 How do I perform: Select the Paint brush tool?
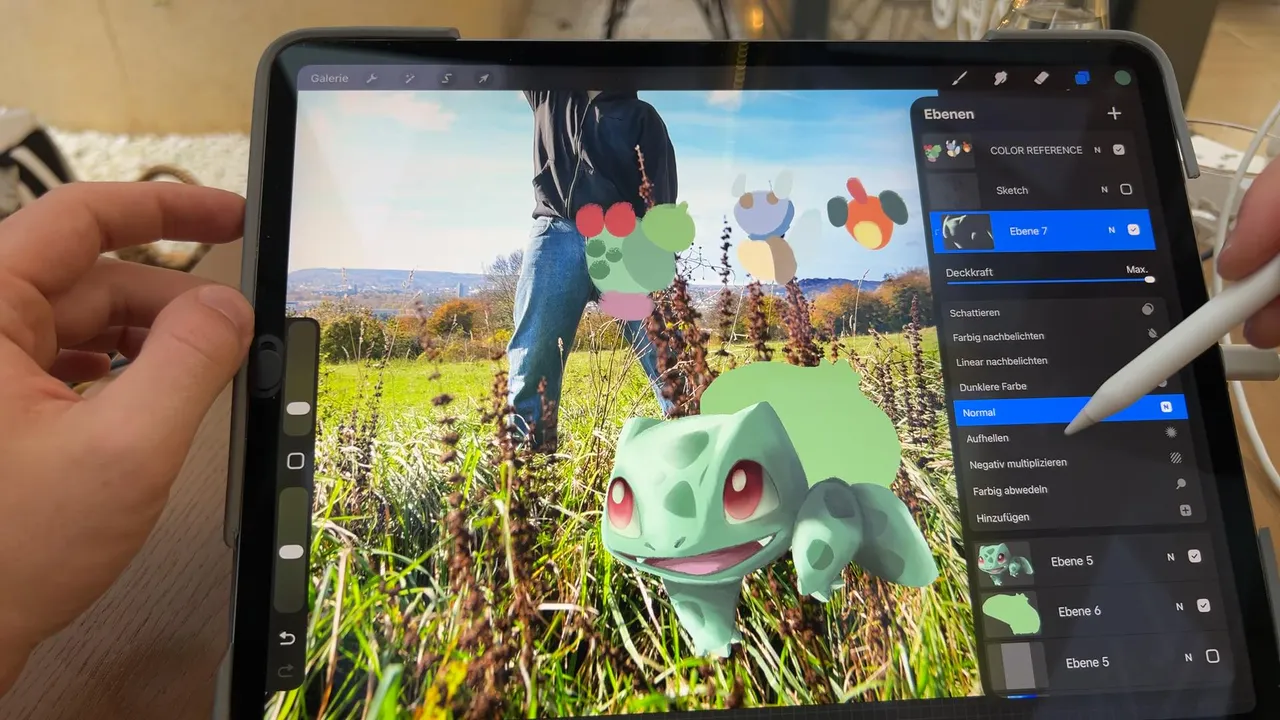click(x=959, y=78)
